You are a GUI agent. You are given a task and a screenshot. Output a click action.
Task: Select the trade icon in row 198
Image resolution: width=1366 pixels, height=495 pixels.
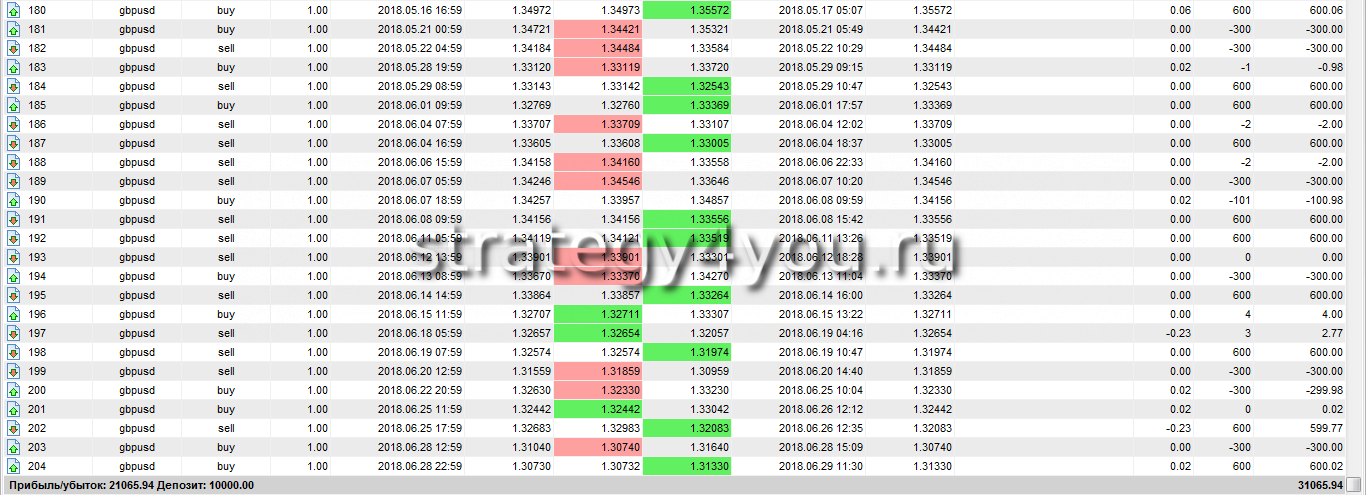(x=13, y=352)
